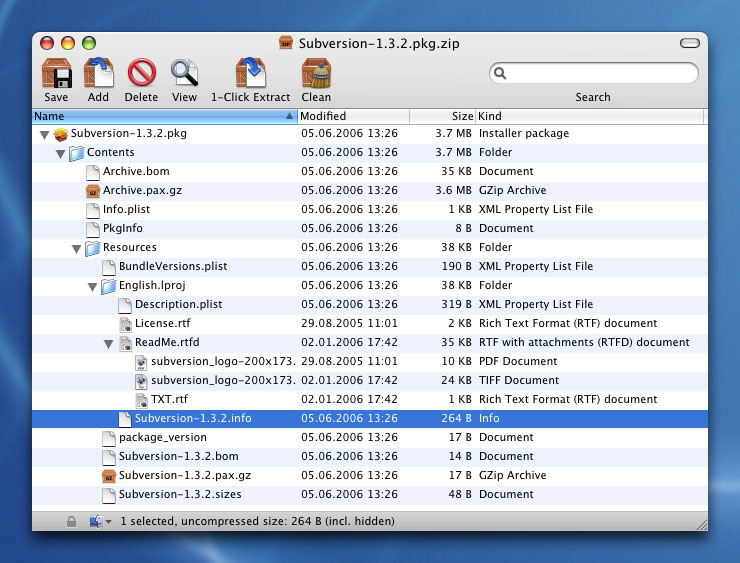Click the License.rtf file icon
This screenshot has height=563, width=740.
(125, 324)
